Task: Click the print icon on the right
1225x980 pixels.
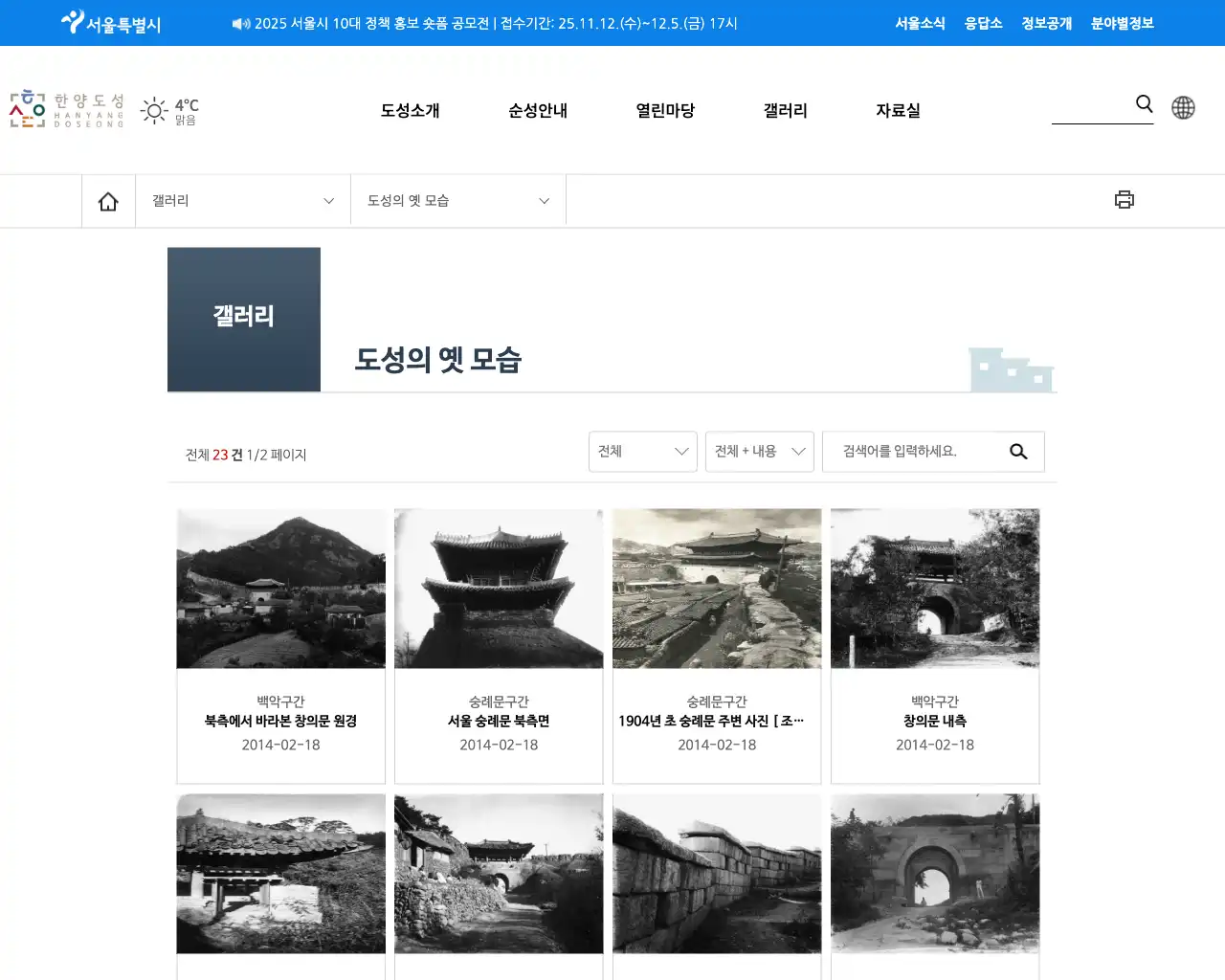Action: tap(1124, 199)
